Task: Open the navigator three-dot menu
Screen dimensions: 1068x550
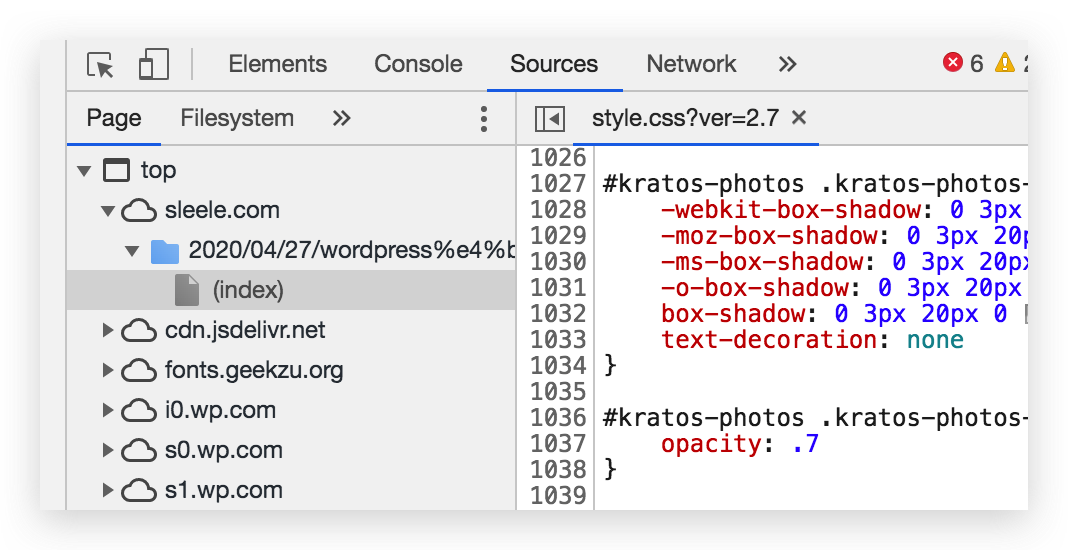Action: tap(484, 119)
